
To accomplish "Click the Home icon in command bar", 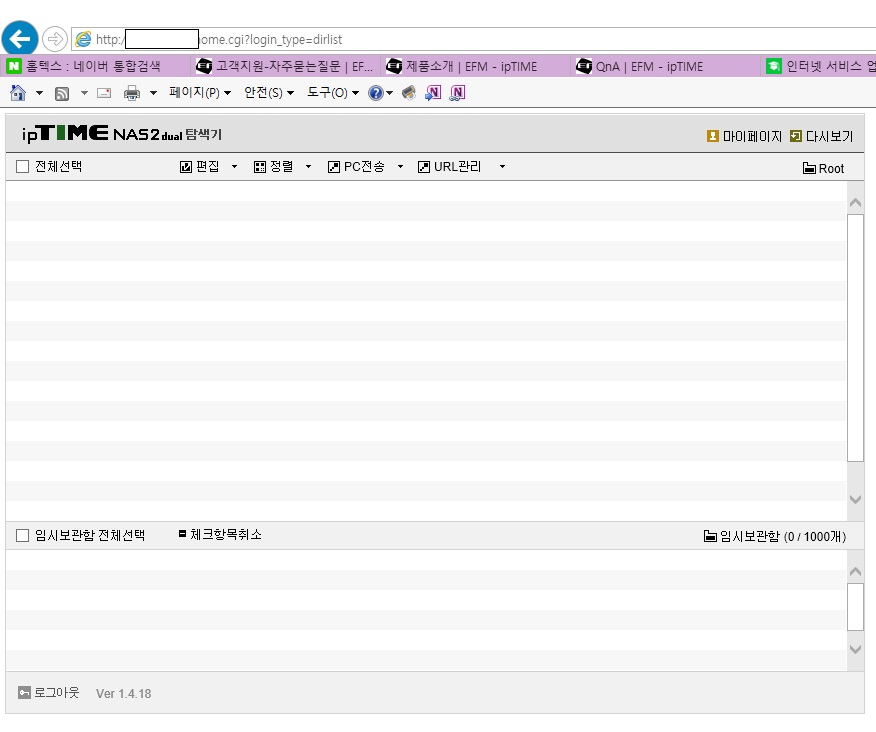I will [18, 93].
